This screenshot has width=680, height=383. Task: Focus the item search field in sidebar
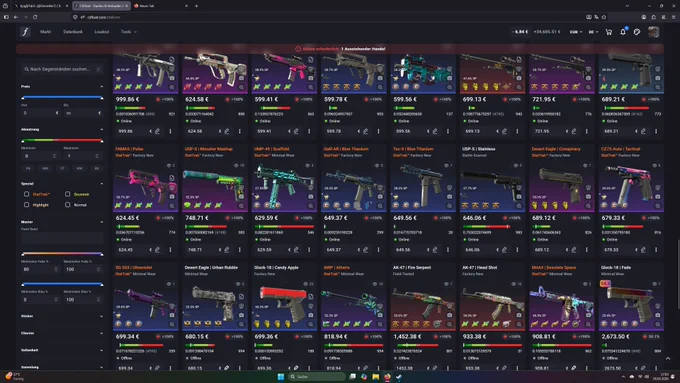point(62,69)
